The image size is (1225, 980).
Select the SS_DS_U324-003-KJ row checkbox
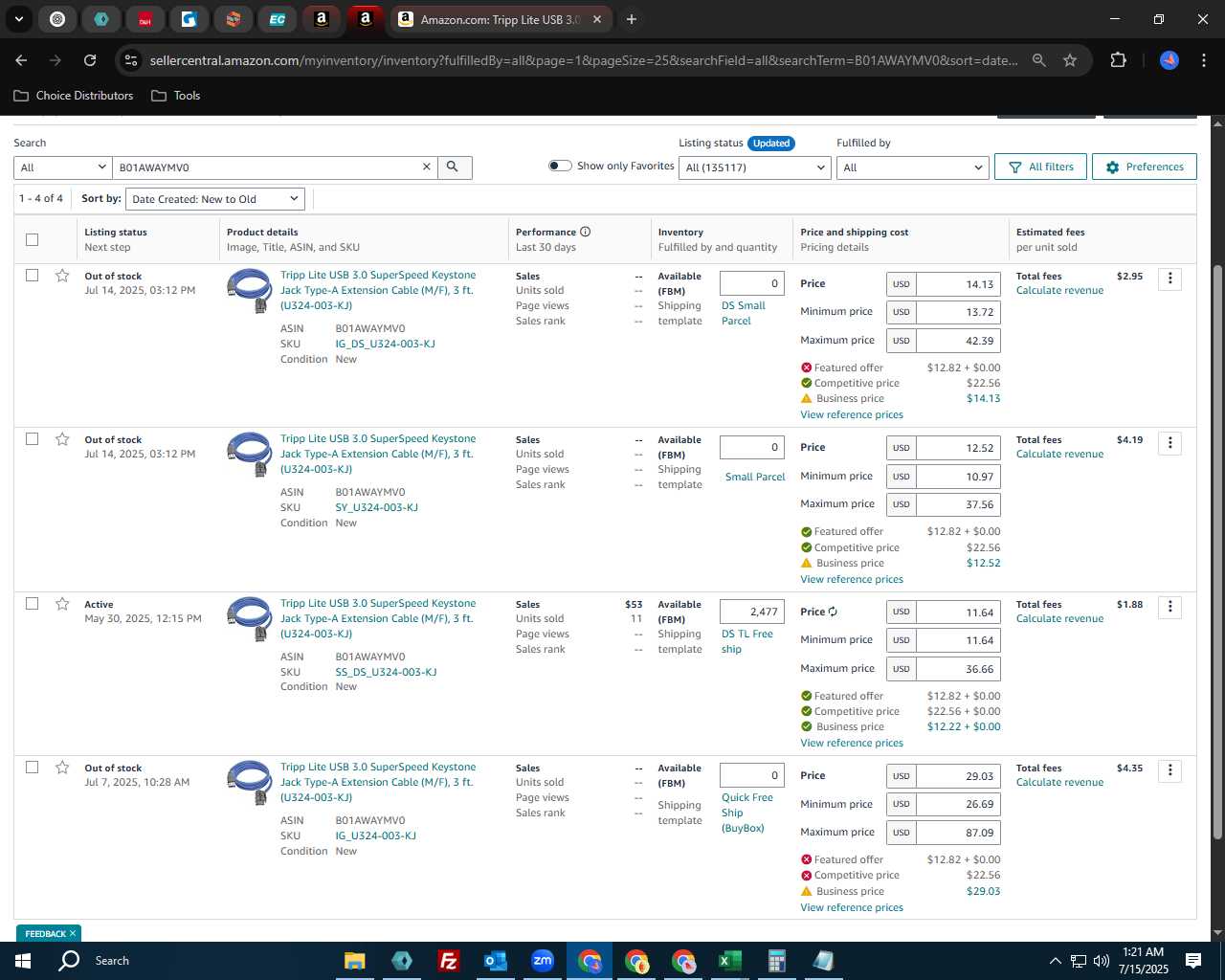point(32,604)
